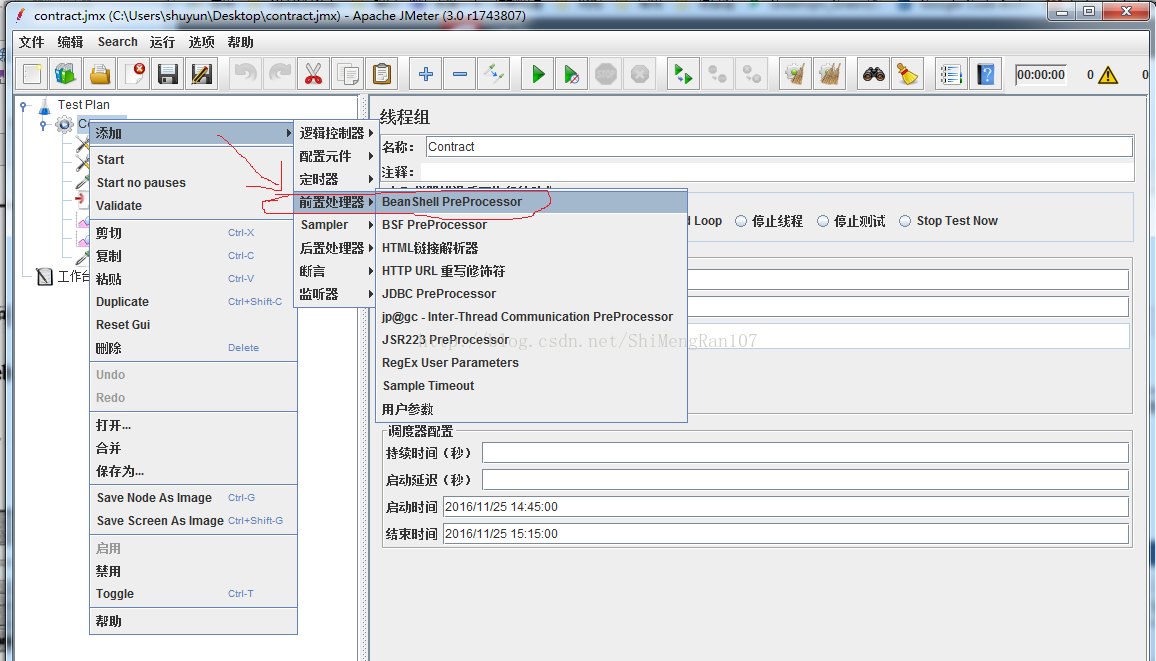Select the Stop Test Now radio button
Screen dimensions: 1156x661
point(905,221)
